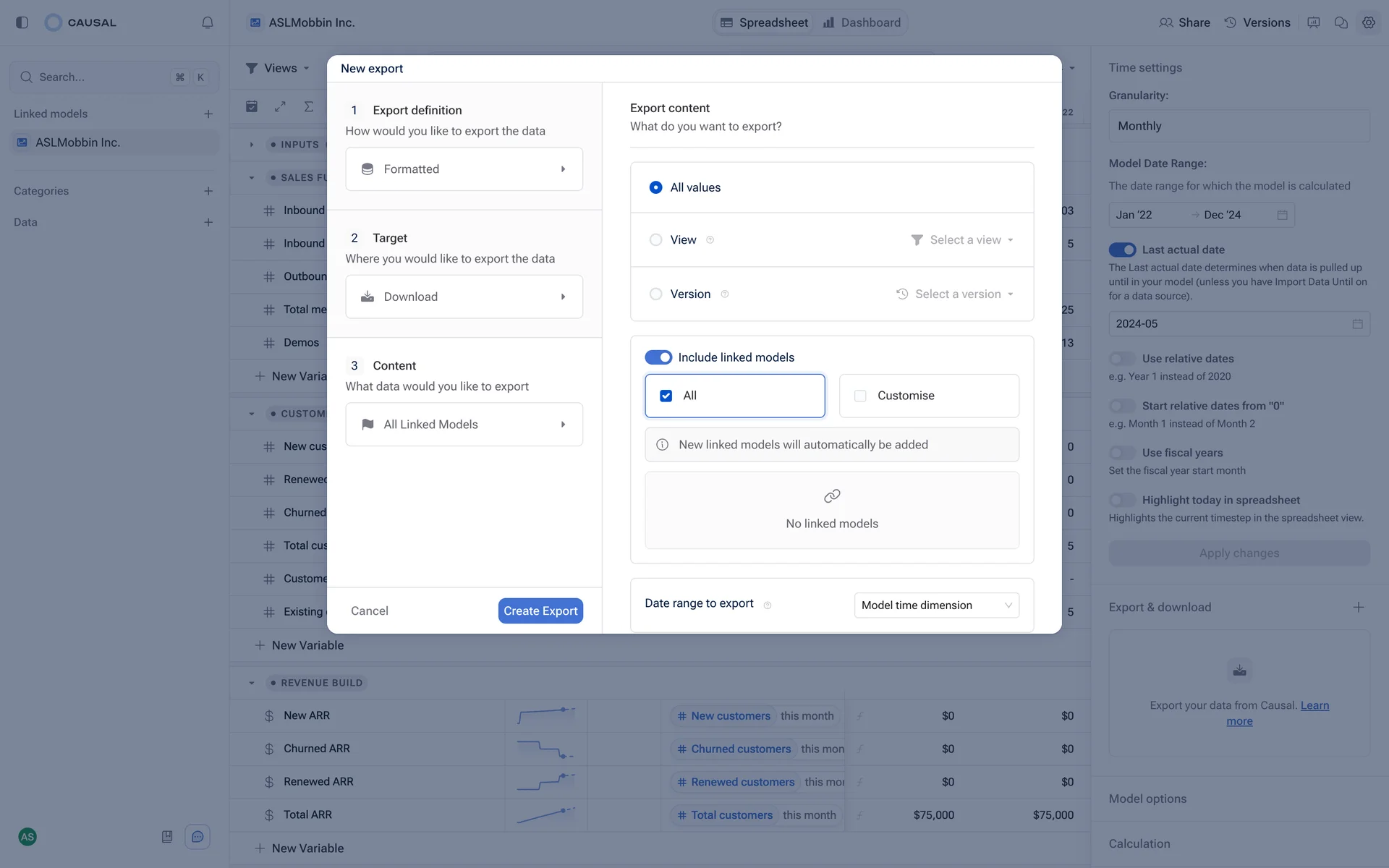This screenshot has width=1389, height=868.
Task: Toggle the left sidebar panel icon
Action: point(22,22)
